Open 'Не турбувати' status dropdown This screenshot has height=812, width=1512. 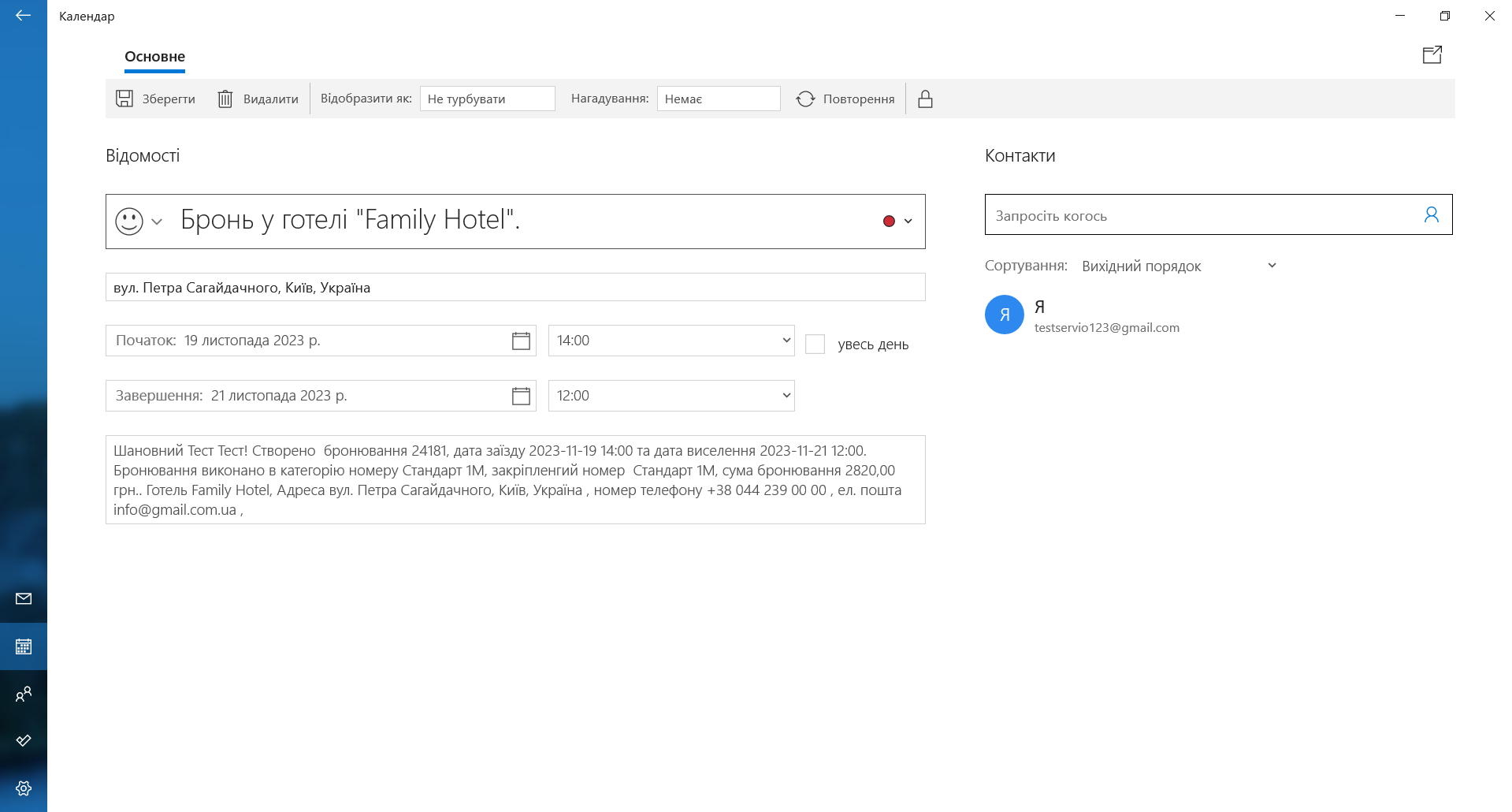(x=487, y=99)
